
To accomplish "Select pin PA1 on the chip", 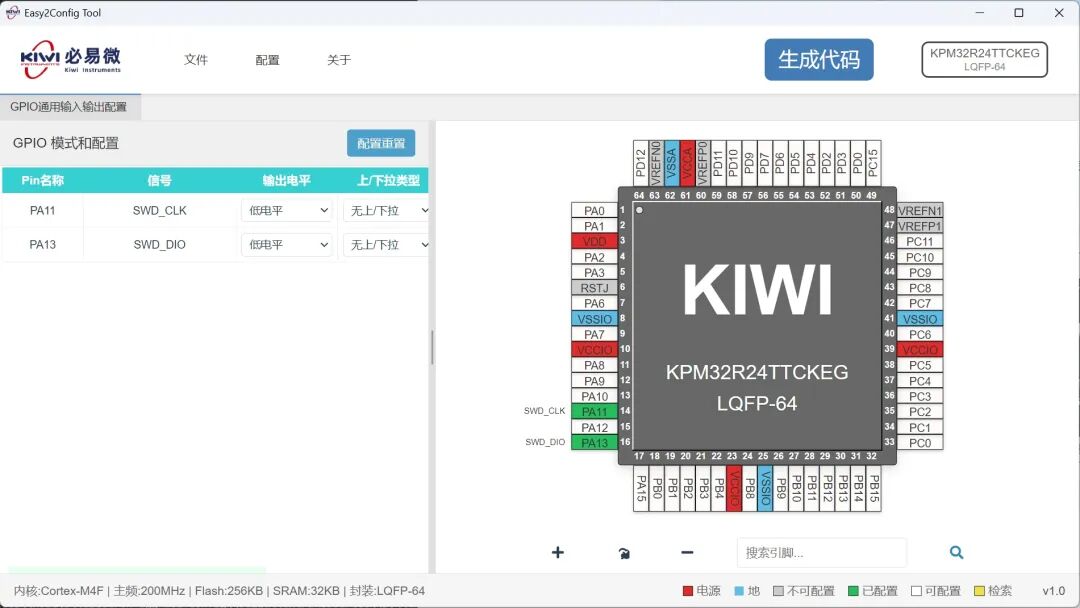I will coord(594,226).
